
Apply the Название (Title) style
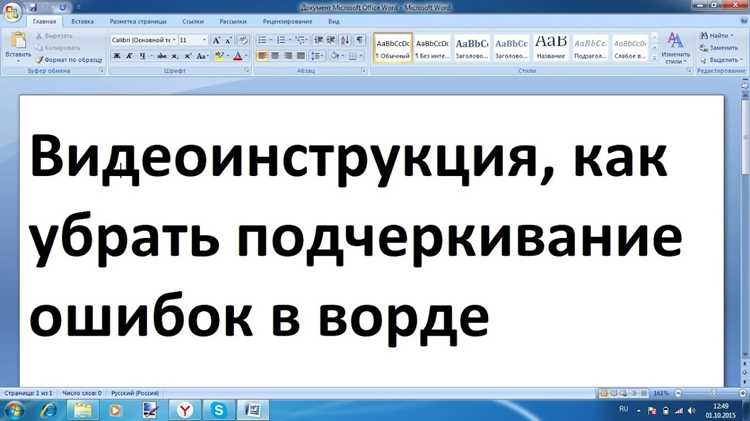(x=551, y=48)
